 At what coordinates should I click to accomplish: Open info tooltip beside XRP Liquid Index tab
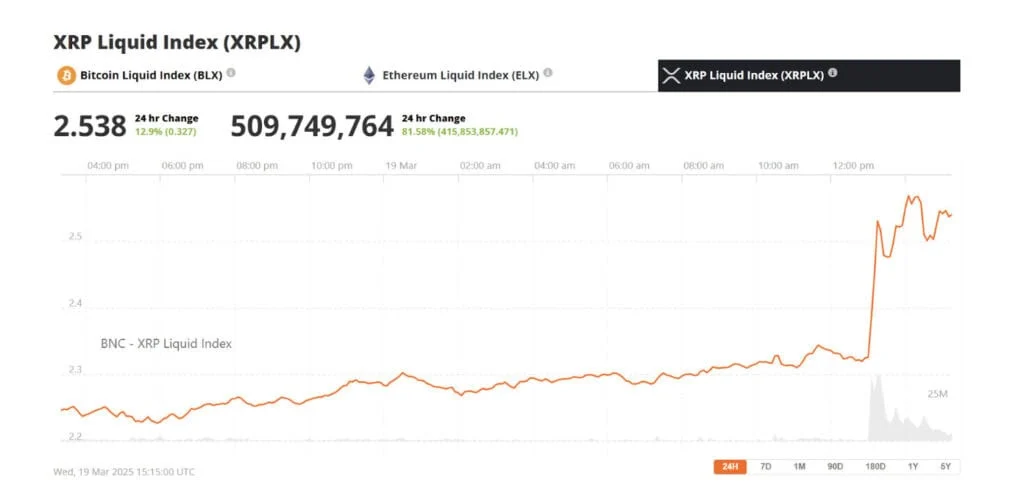click(833, 73)
